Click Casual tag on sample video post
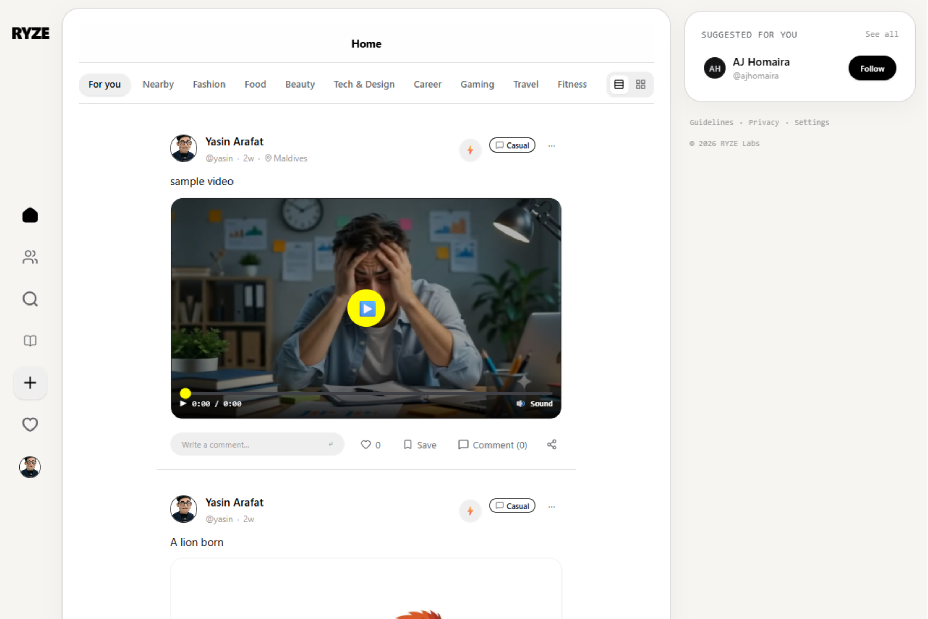Image resolution: width=928 pixels, height=619 pixels. click(512, 146)
